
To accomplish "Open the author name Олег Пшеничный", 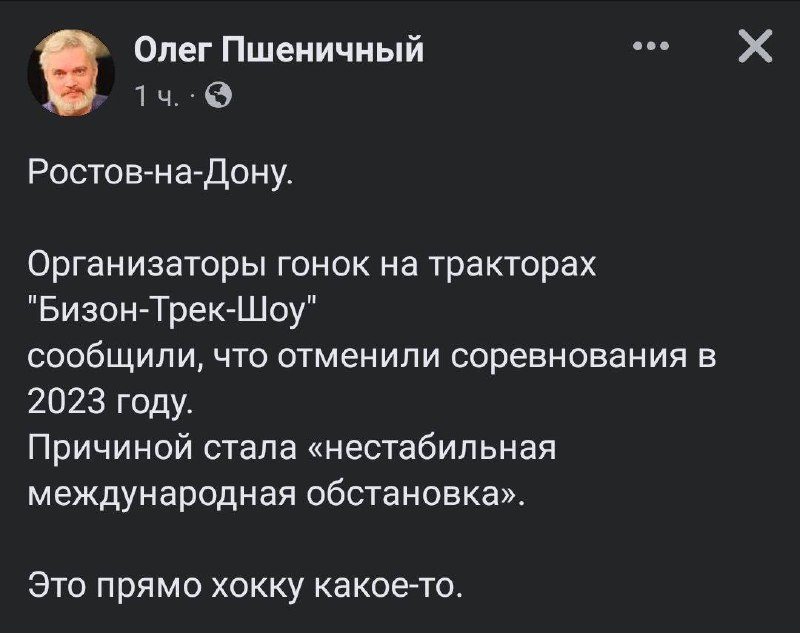I will click(279, 47).
